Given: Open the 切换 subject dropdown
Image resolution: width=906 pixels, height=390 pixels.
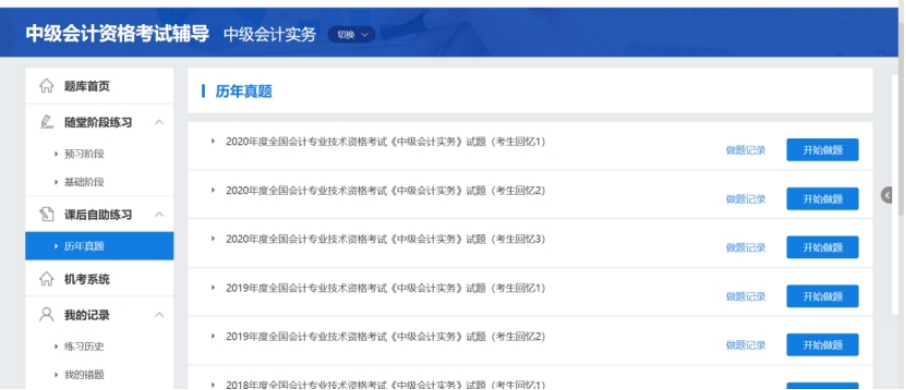Looking at the screenshot, I should pos(351,35).
